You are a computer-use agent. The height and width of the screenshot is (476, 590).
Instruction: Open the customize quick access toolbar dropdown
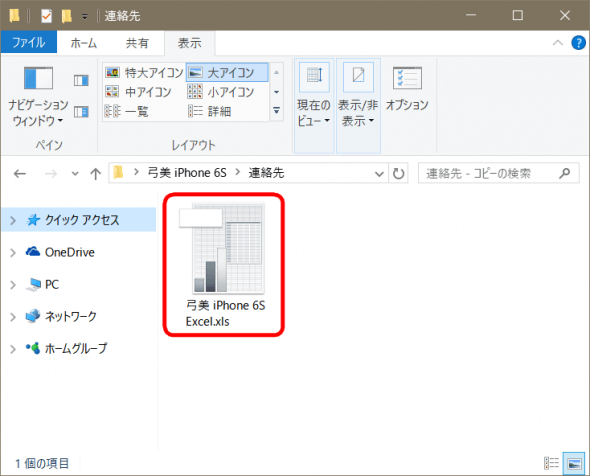pyautogui.click(x=85, y=17)
